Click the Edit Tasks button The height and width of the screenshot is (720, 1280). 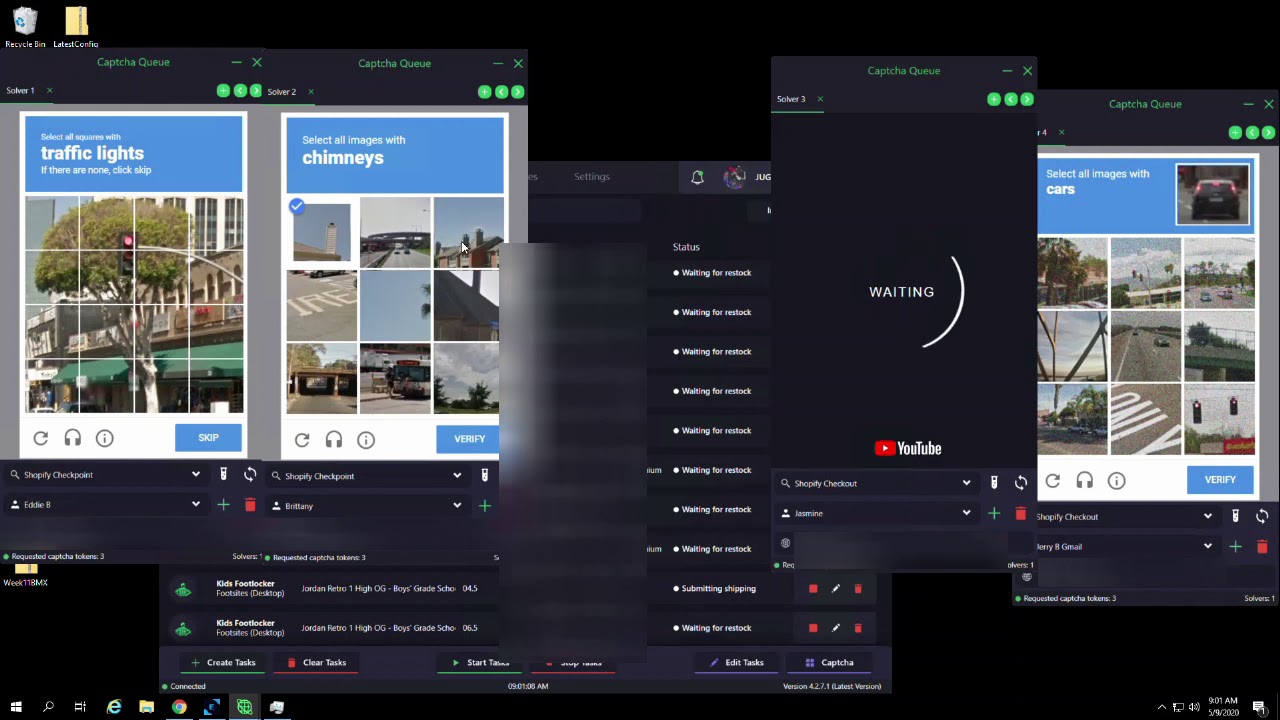(x=737, y=663)
